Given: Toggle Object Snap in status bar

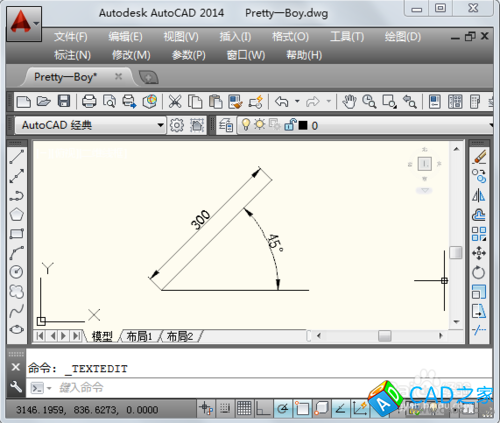Looking at the screenshot, I should pyautogui.click(x=302, y=409).
